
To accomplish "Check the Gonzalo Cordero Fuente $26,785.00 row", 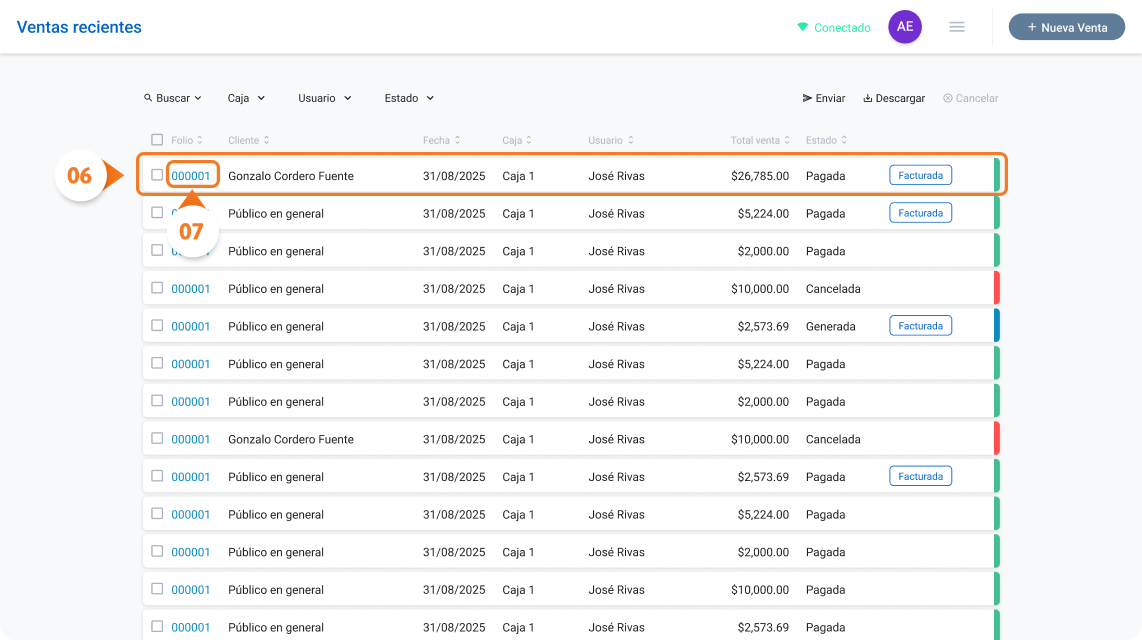I will [x=157, y=175].
